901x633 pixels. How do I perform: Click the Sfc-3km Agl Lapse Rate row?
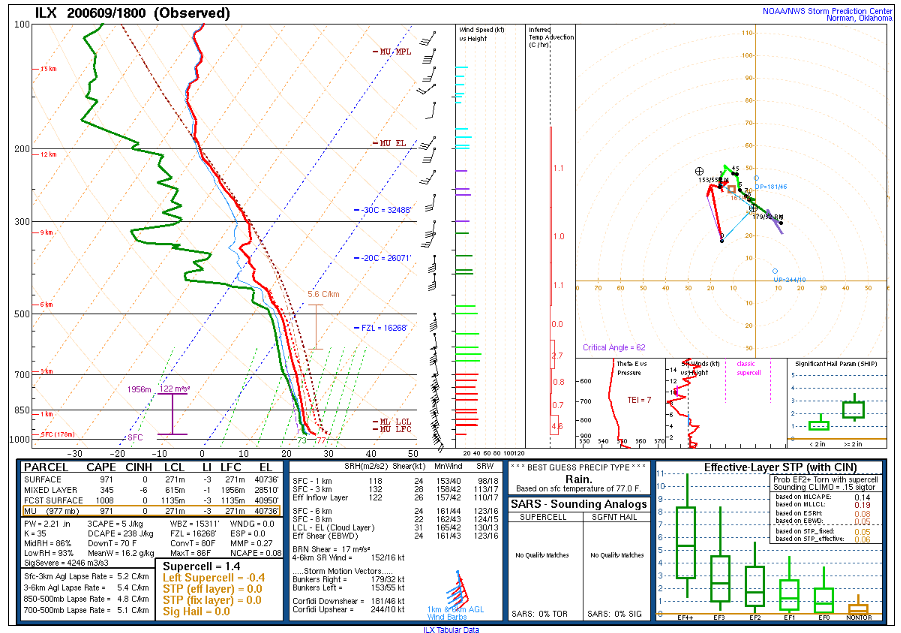[87, 577]
